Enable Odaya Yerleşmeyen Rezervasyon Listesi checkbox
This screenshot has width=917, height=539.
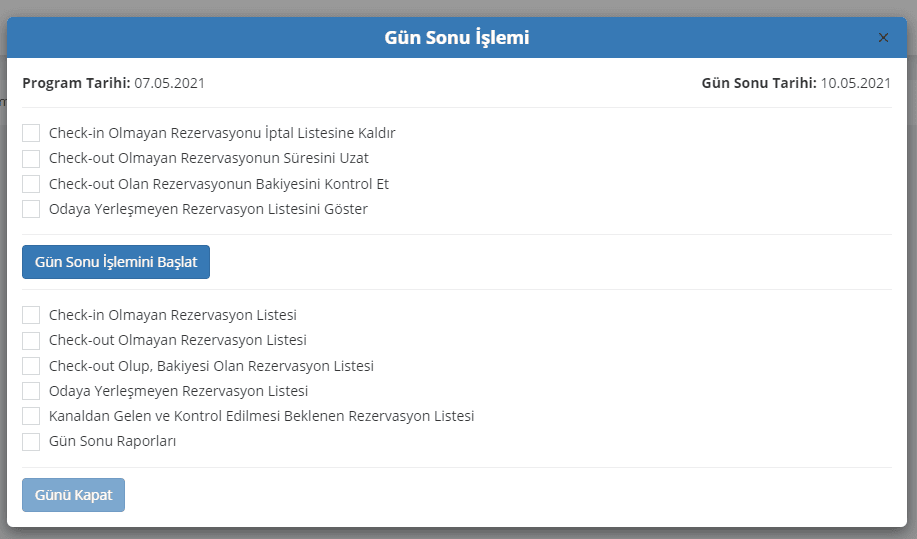point(31,391)
